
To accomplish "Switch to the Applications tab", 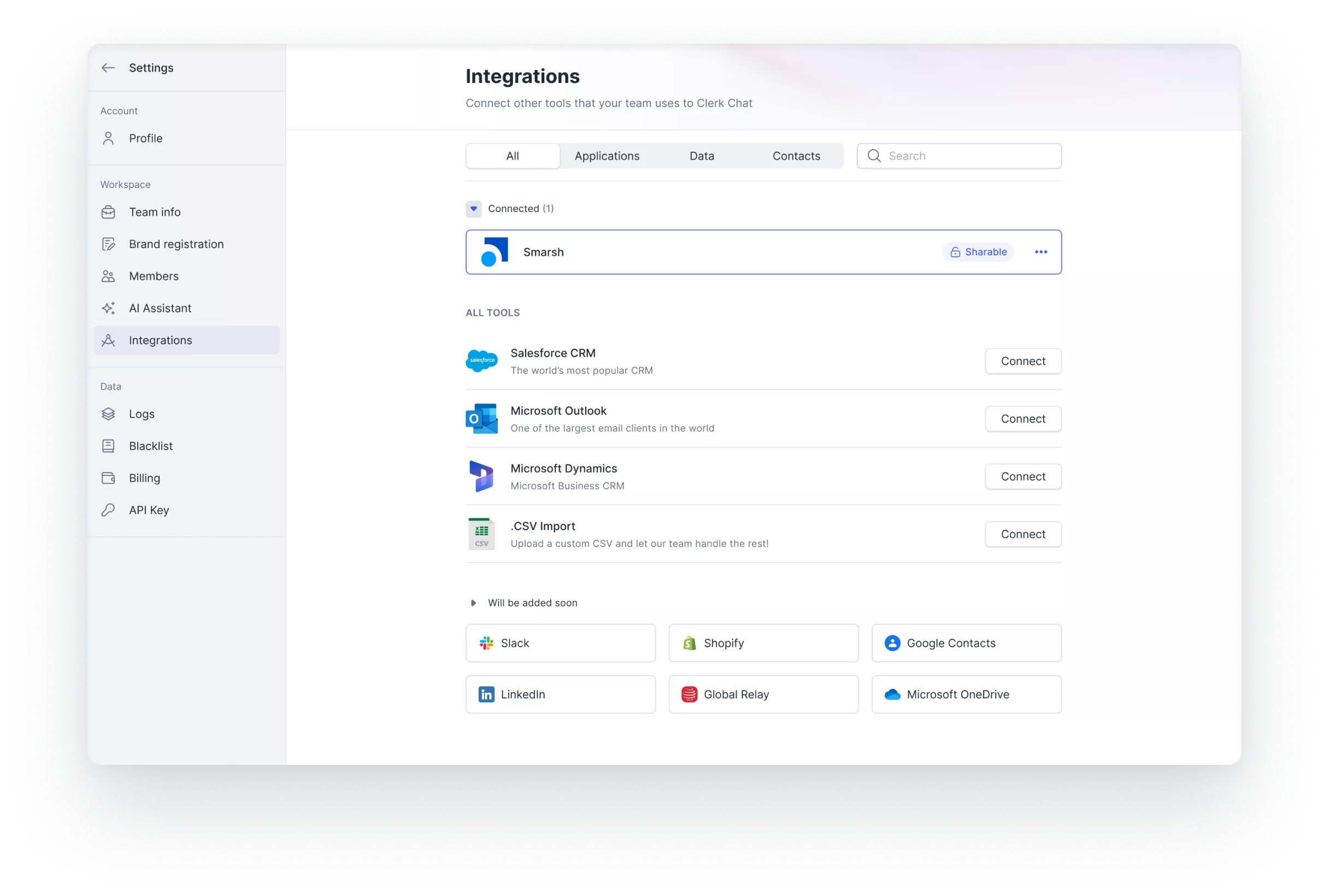I will tap(607, 156).
